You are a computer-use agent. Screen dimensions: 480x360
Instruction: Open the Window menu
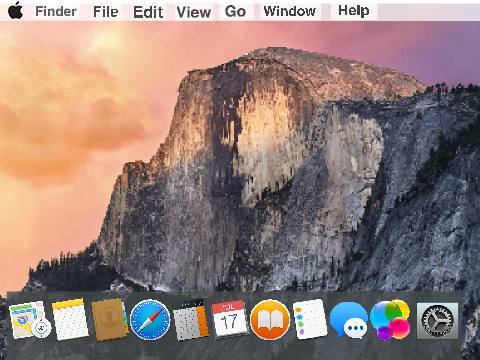[290, 11]
